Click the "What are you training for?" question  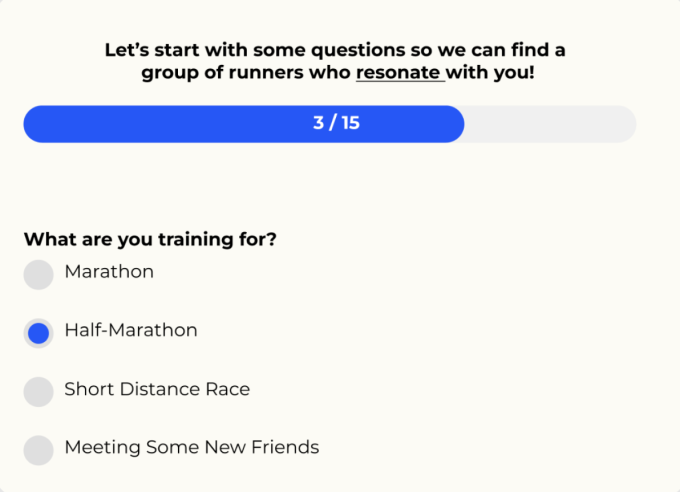pos(150,240)
